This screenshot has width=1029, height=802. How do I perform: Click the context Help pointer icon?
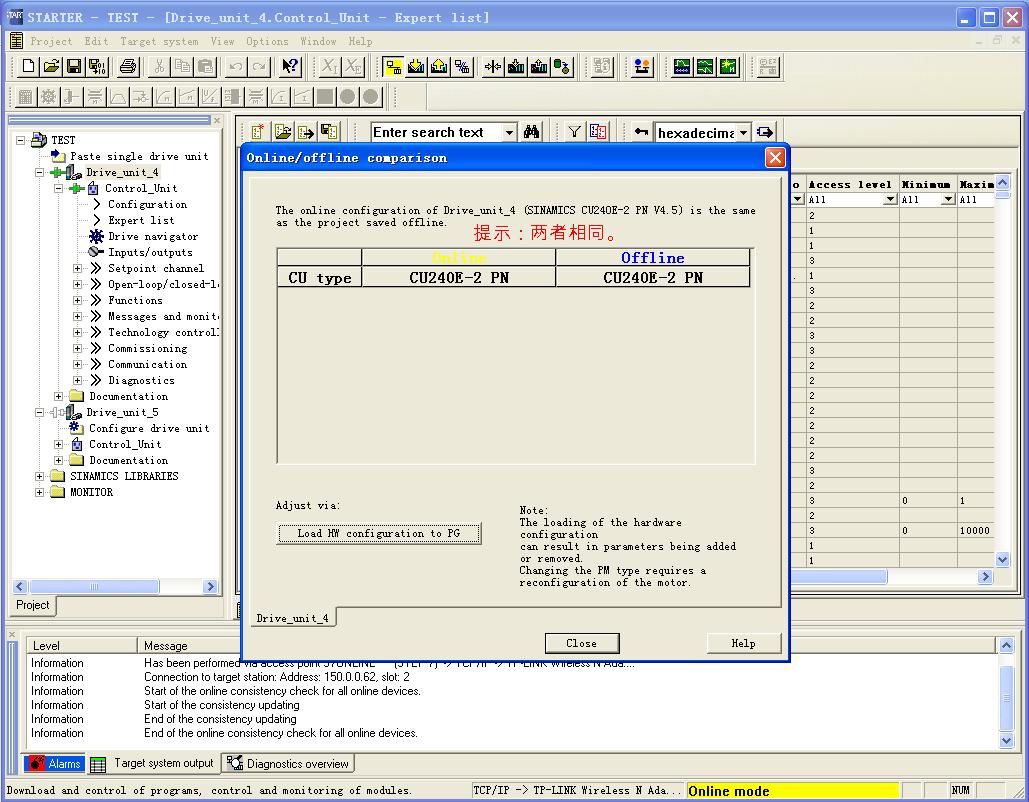[289, 66]
